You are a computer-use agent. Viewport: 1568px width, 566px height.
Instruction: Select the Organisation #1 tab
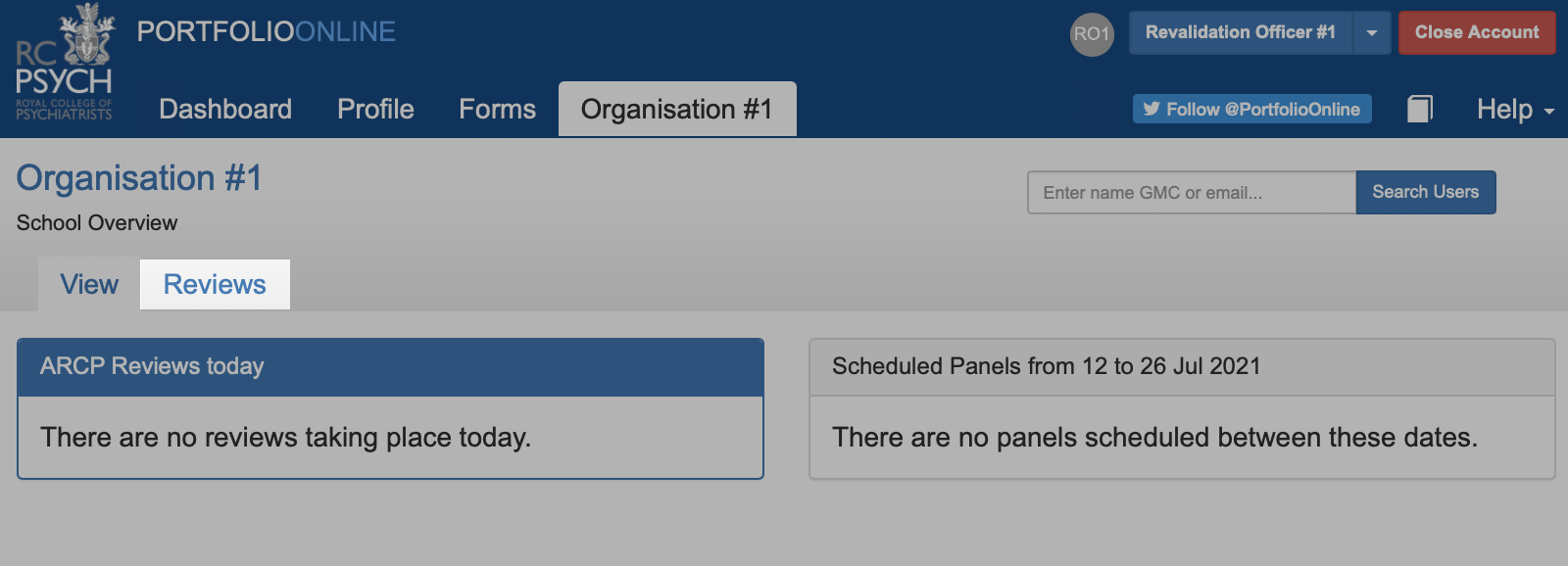click(x=677, y=109)
